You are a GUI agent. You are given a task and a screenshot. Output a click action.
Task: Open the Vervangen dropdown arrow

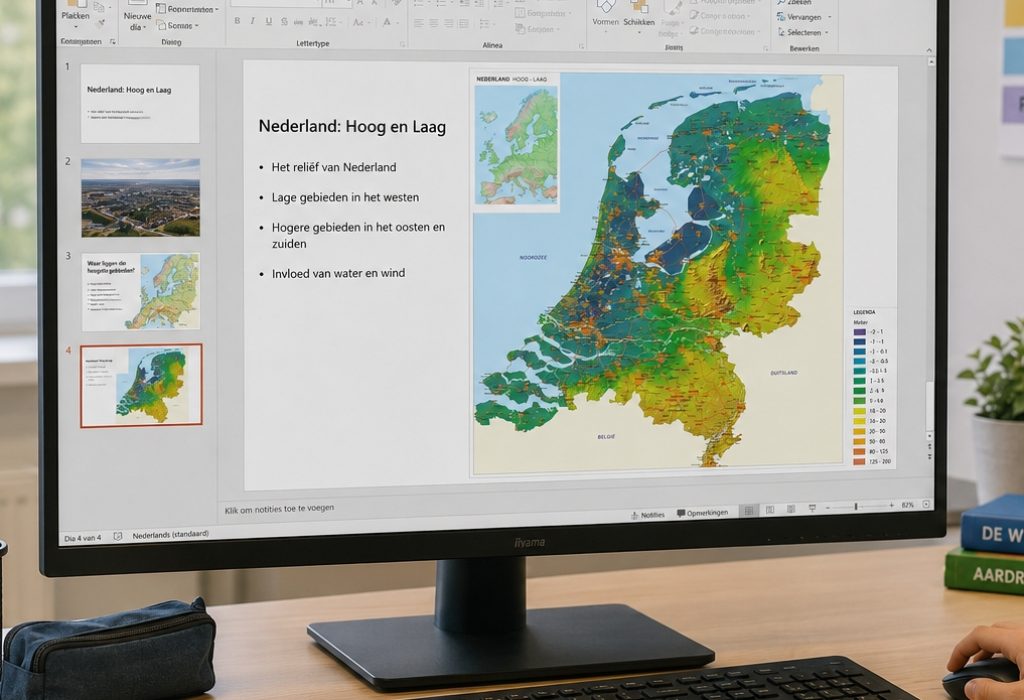[x=830, y=18]
